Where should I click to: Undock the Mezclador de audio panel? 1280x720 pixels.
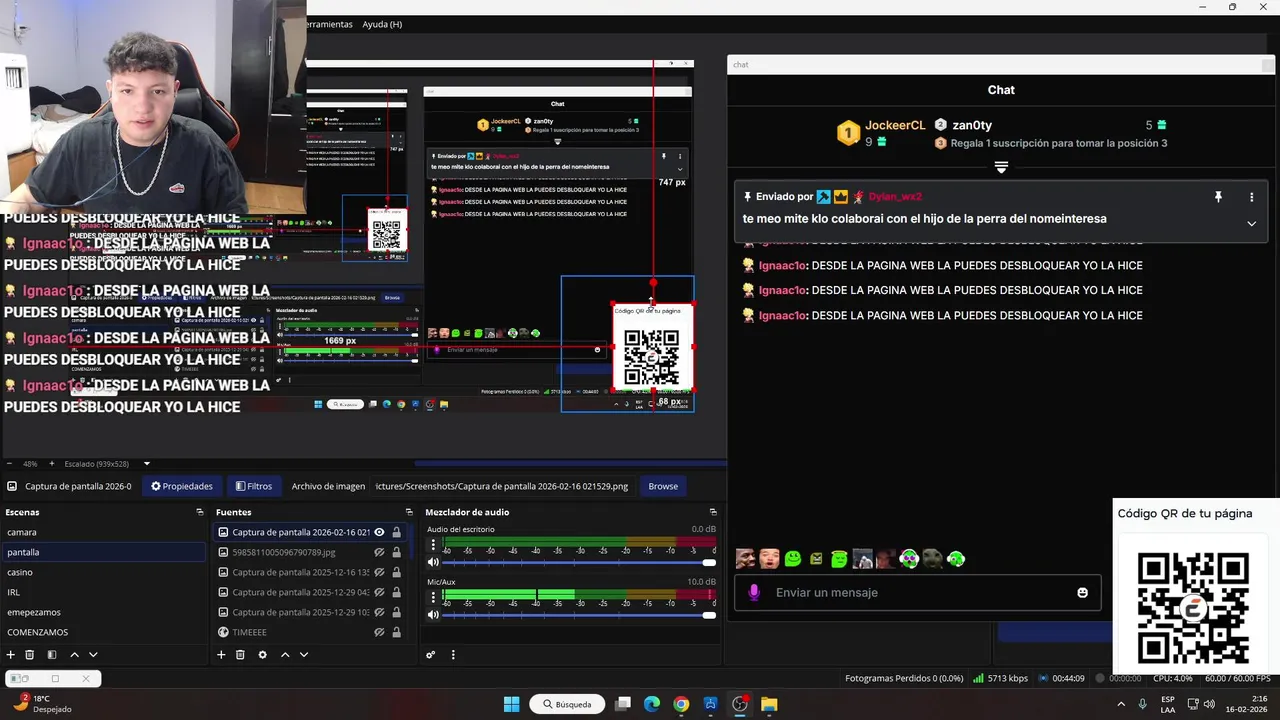pyautogui.click(x=713, y=512)
